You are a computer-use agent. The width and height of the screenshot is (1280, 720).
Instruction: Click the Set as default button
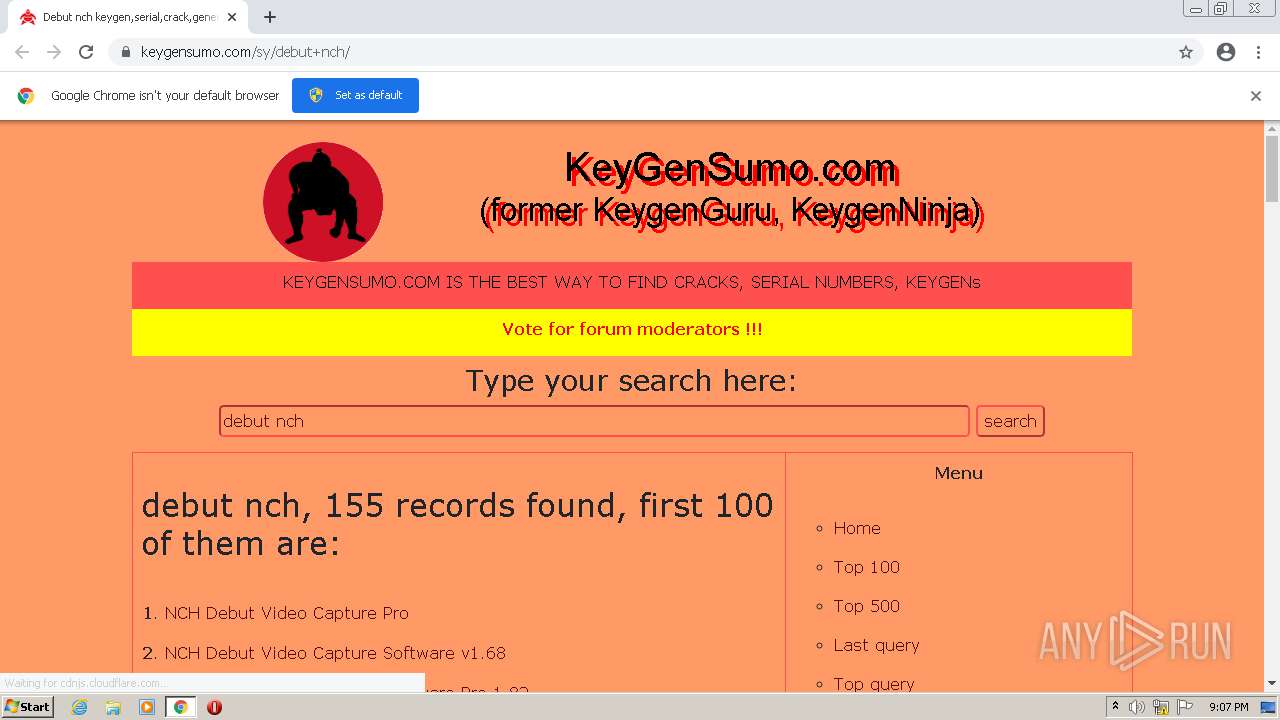355,95
